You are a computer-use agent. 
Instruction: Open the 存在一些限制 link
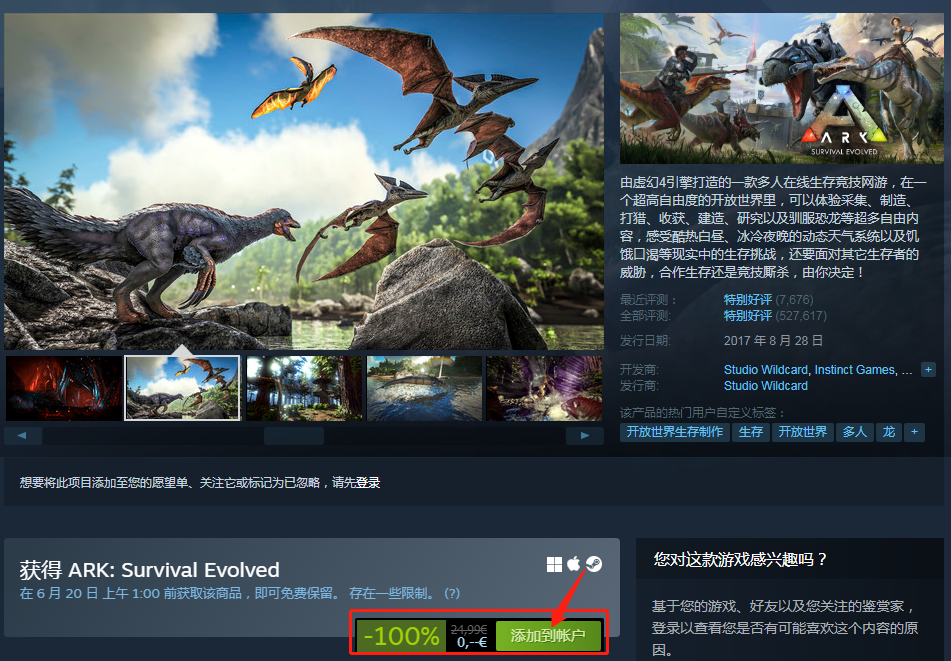[x=392, y=593]
